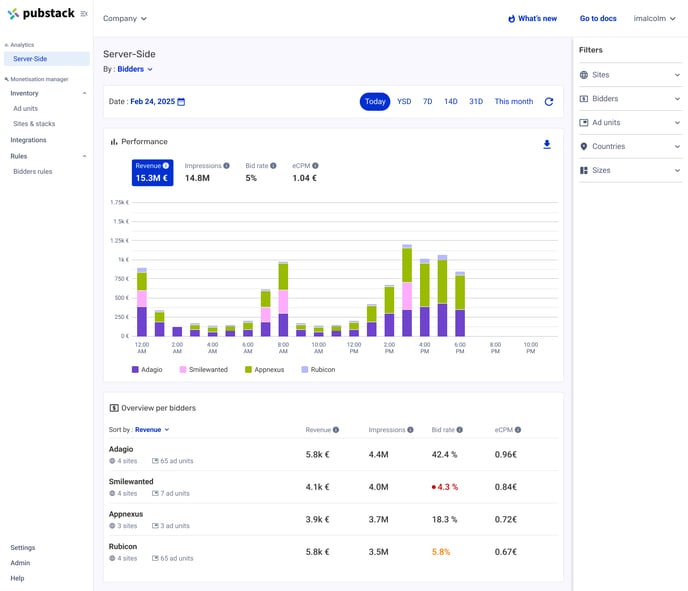Screen dimensions: 688x591
Task: Collapse the sidebar menu icon
Action: [x=84, y=14]
